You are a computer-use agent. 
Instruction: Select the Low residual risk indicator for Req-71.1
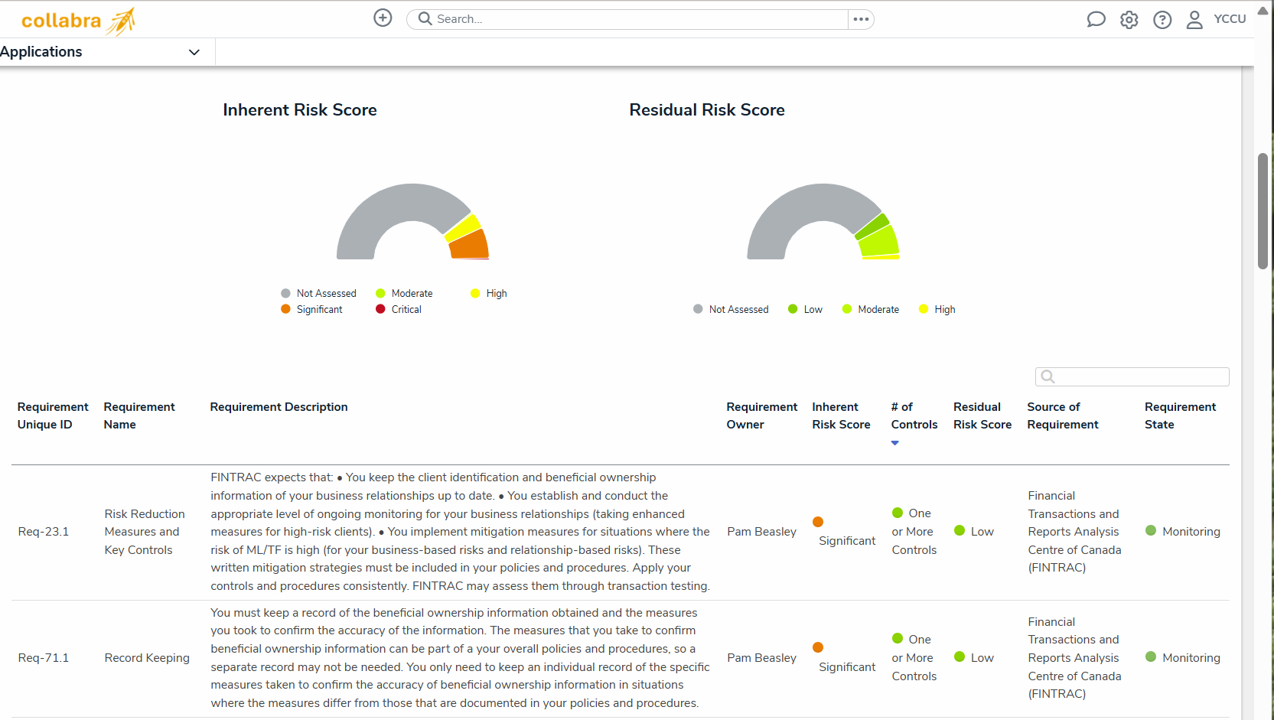(958, 658)
